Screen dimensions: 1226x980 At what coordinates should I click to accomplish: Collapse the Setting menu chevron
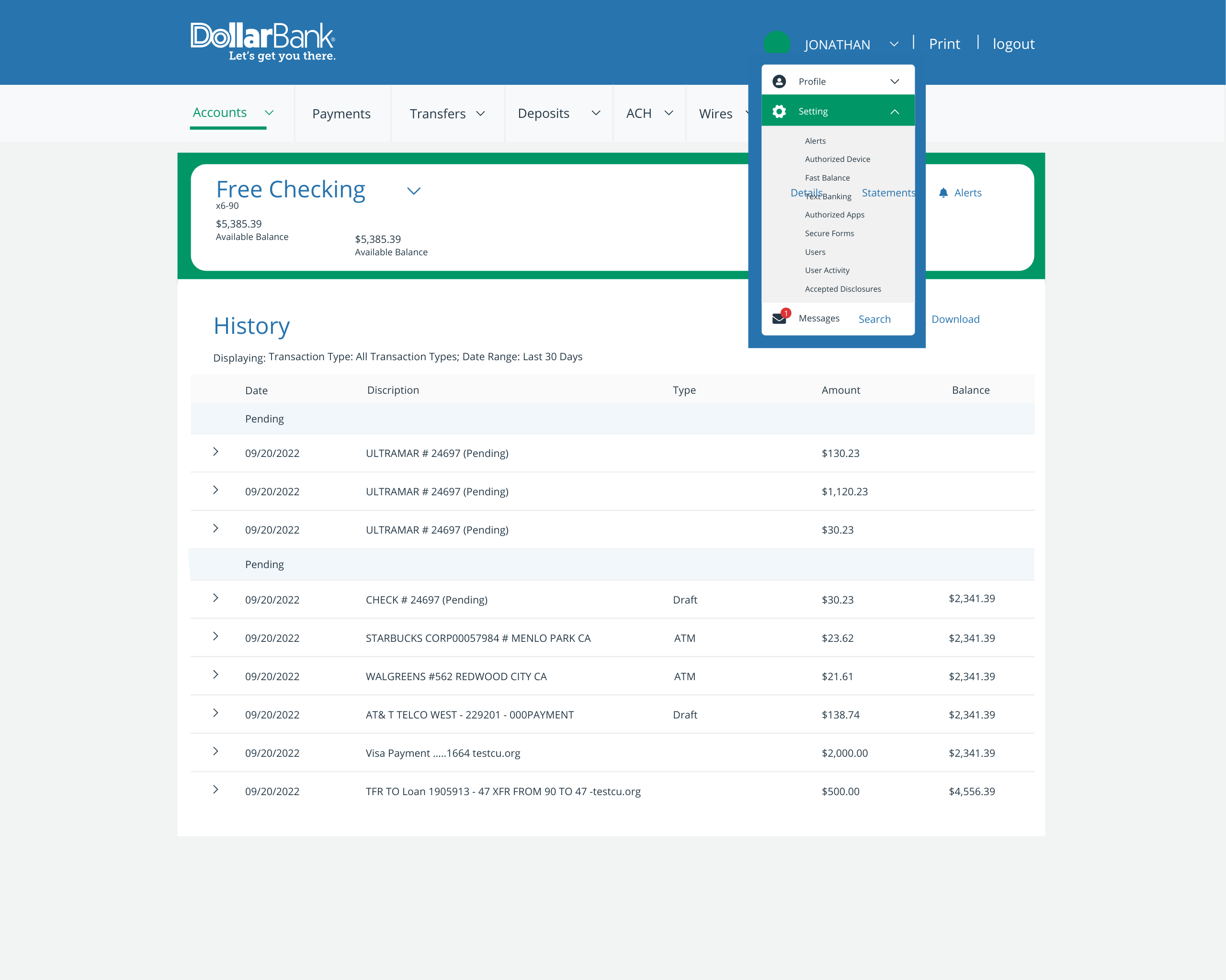(895, 112)
